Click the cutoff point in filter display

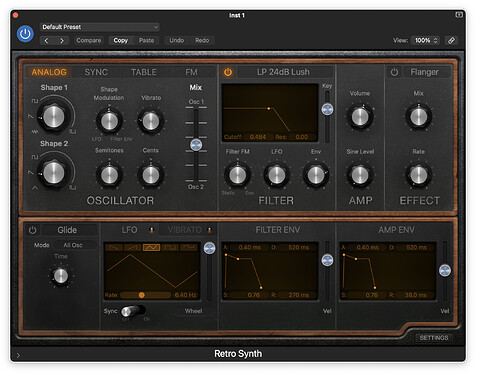269,108
